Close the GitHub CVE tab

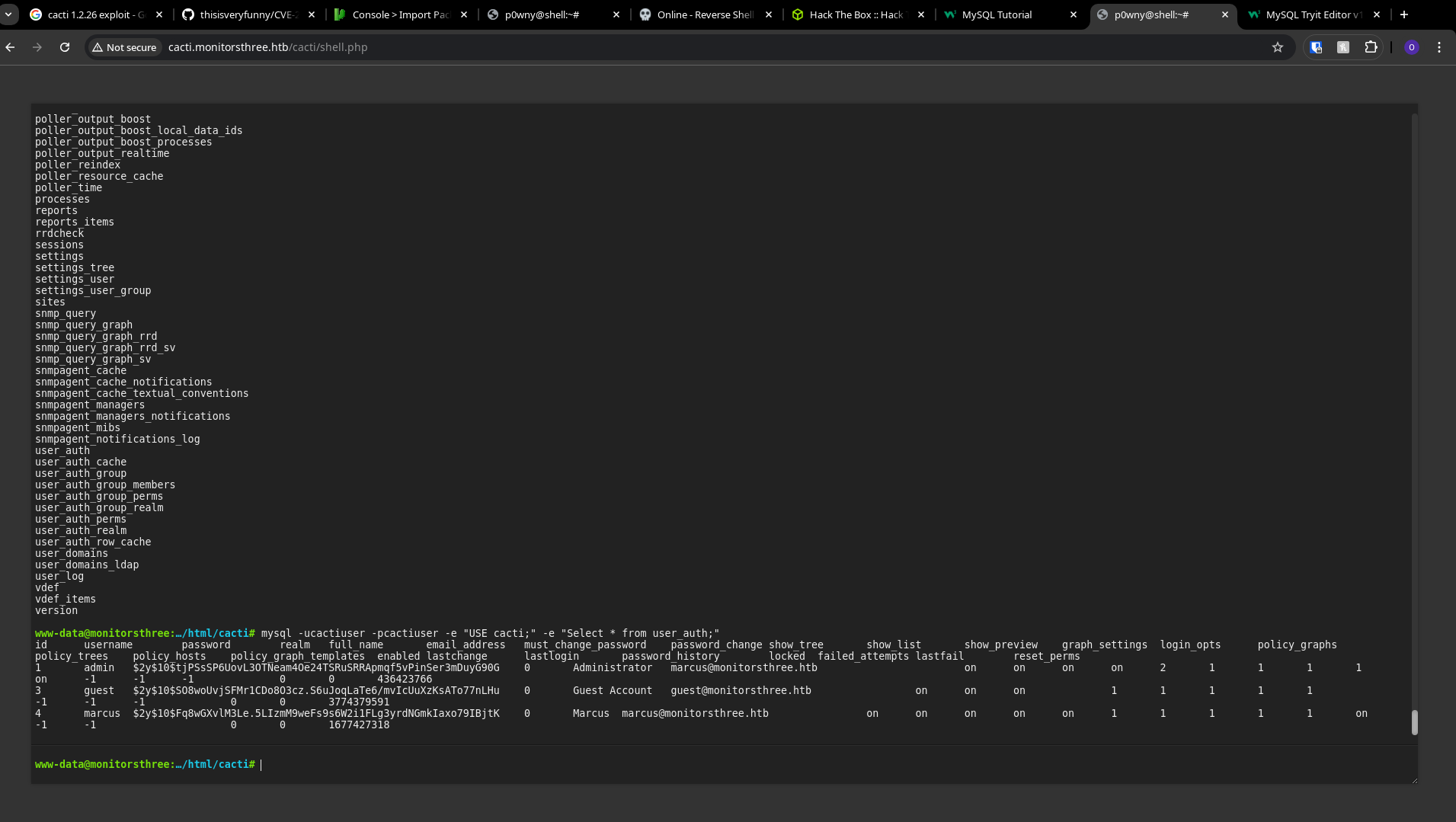(311, 14)
